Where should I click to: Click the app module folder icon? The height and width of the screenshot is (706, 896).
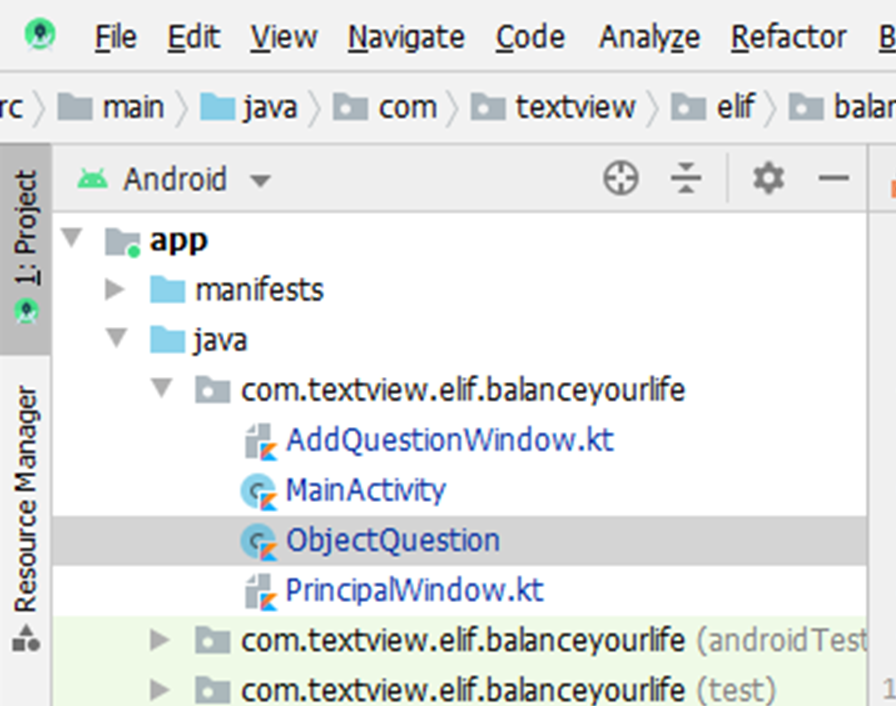click(x=123, y=242)
